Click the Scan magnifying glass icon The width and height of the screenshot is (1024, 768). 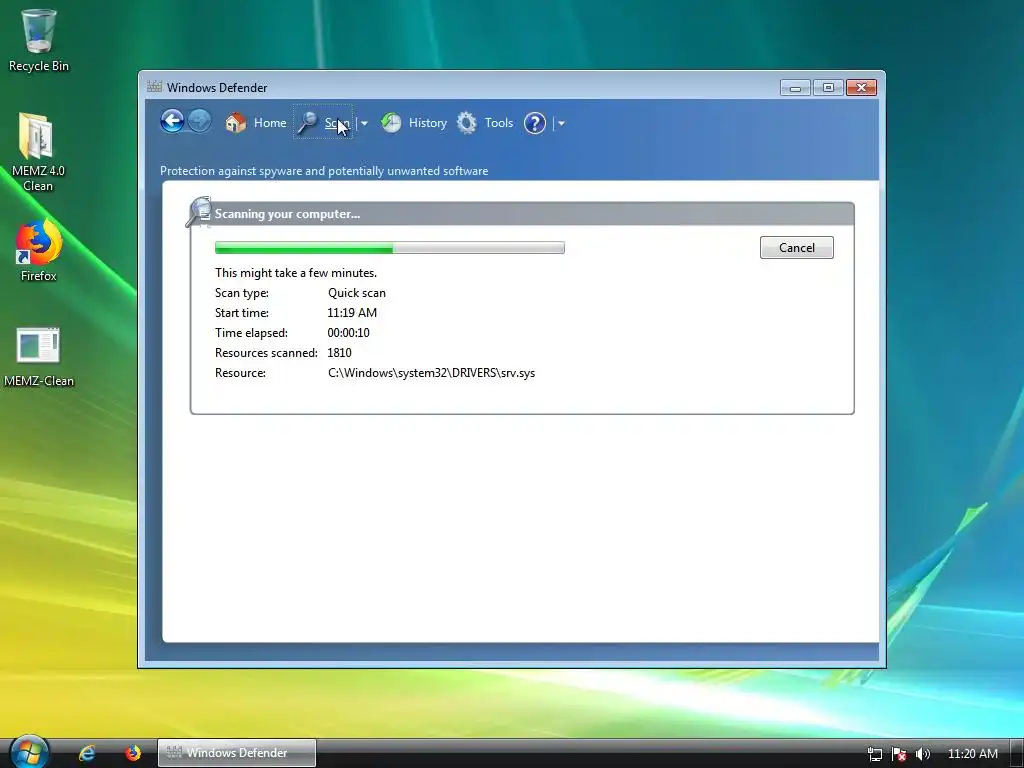click(308, 123)
